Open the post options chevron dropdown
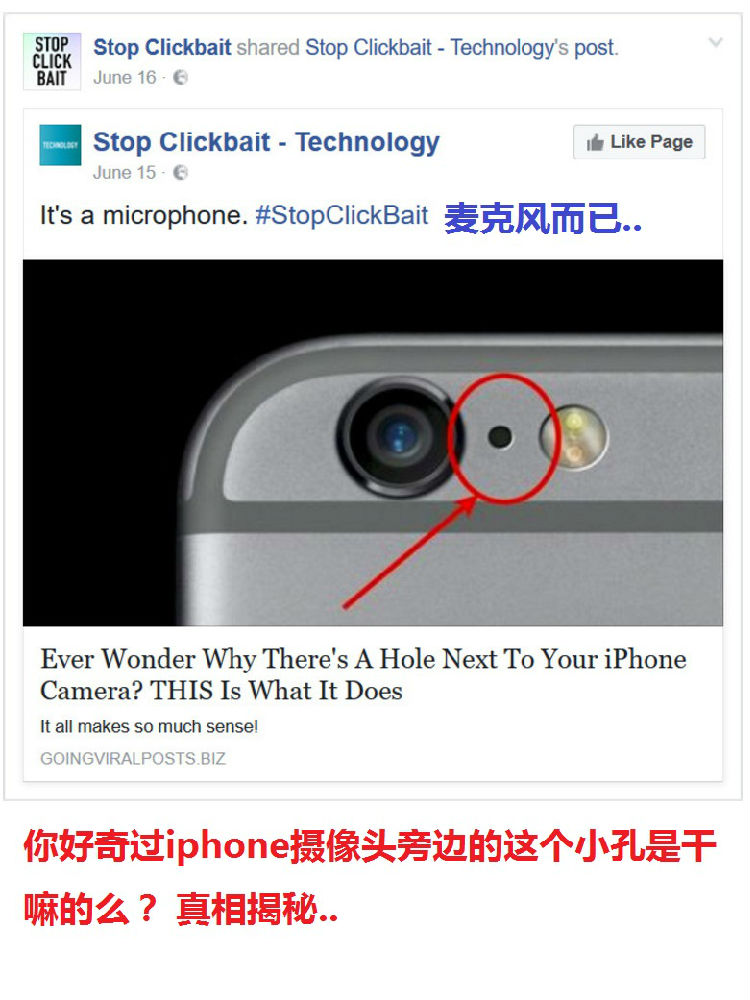The image size is (750, 1000). coord(716,43)
